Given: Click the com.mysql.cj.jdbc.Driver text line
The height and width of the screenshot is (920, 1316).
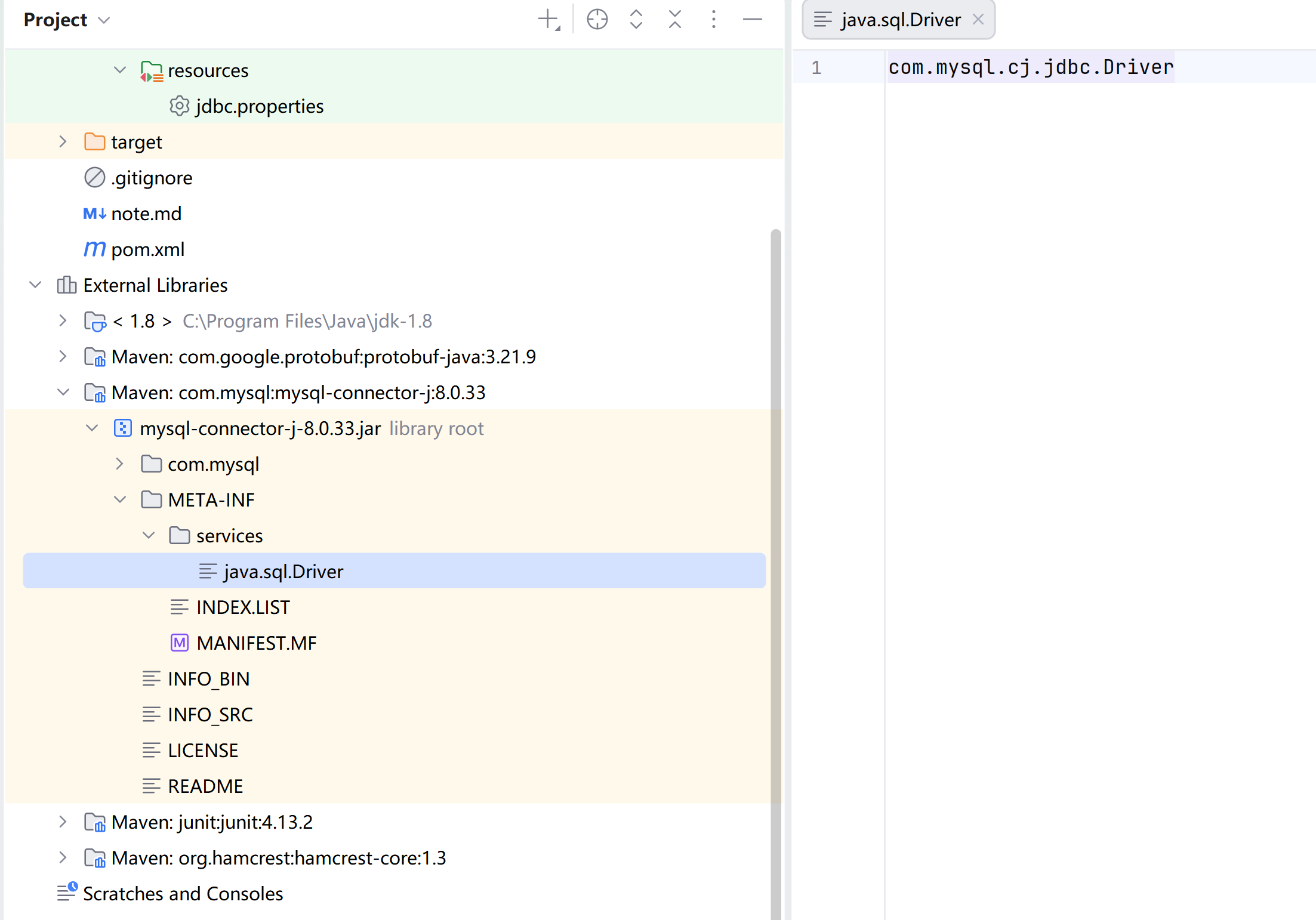Looking at the screenshot, I should pyautogui.click(x=1030, y=67).
